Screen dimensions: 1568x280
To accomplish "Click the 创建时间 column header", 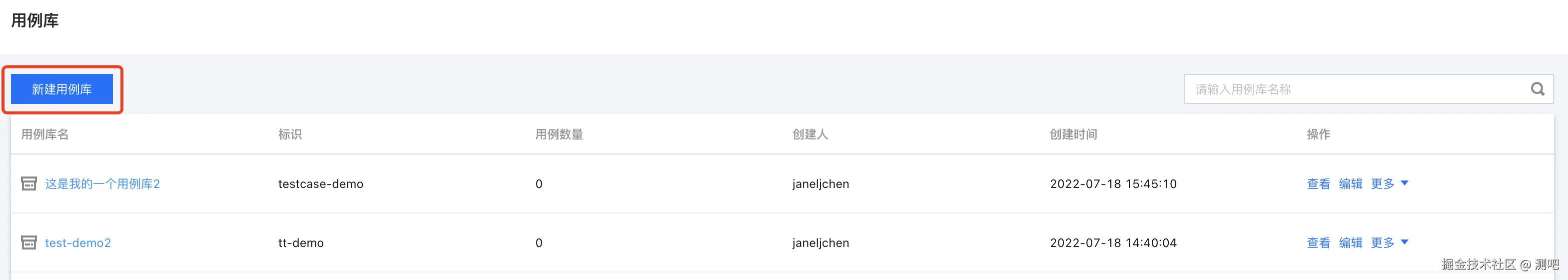I will tap(1073, 134).
